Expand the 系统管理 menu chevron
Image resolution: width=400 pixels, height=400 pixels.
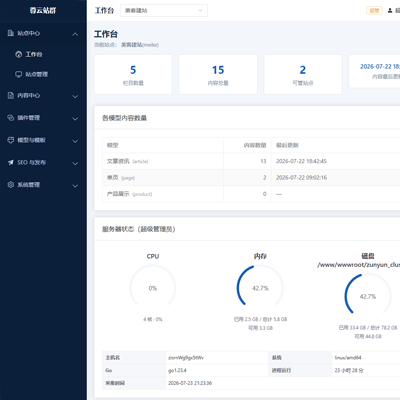tap(75, 186)
